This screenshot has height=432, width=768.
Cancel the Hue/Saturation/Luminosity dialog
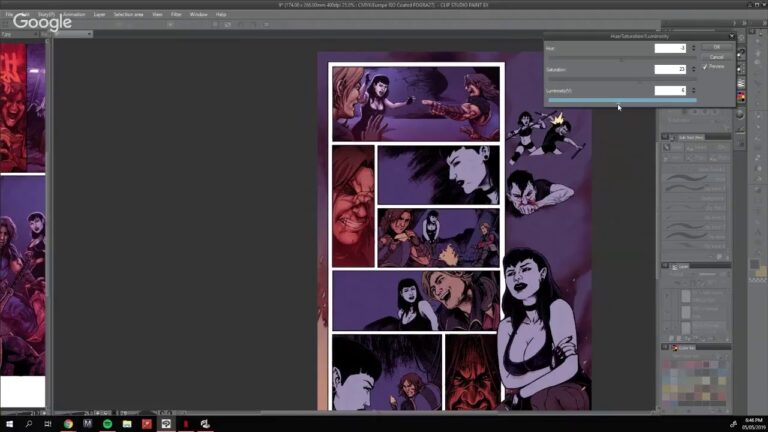point(717,57)
